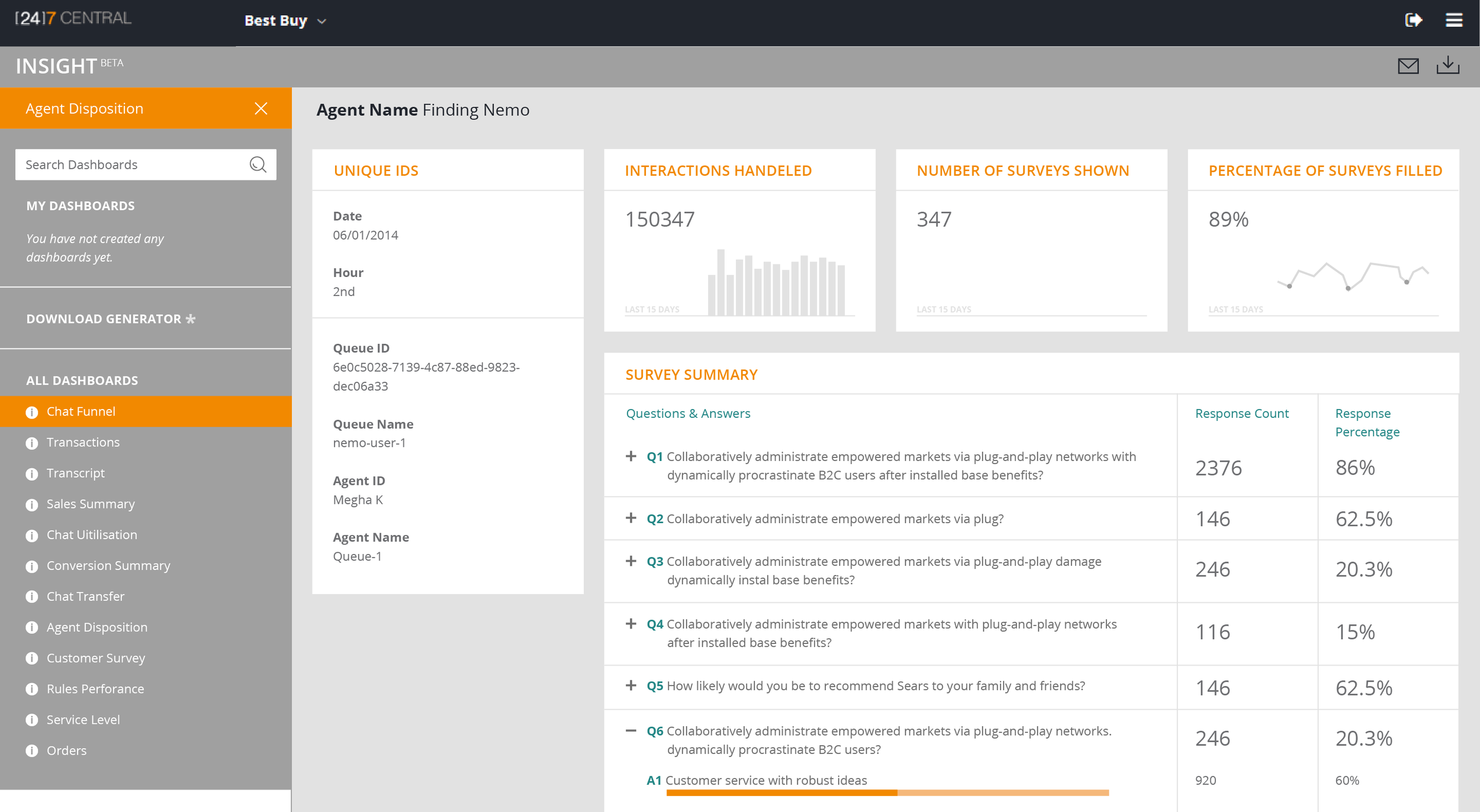Viewport: 1480px width, 812px height.
Task: Select Customer Survey dashboard link
Action: [x=96, y=658]
